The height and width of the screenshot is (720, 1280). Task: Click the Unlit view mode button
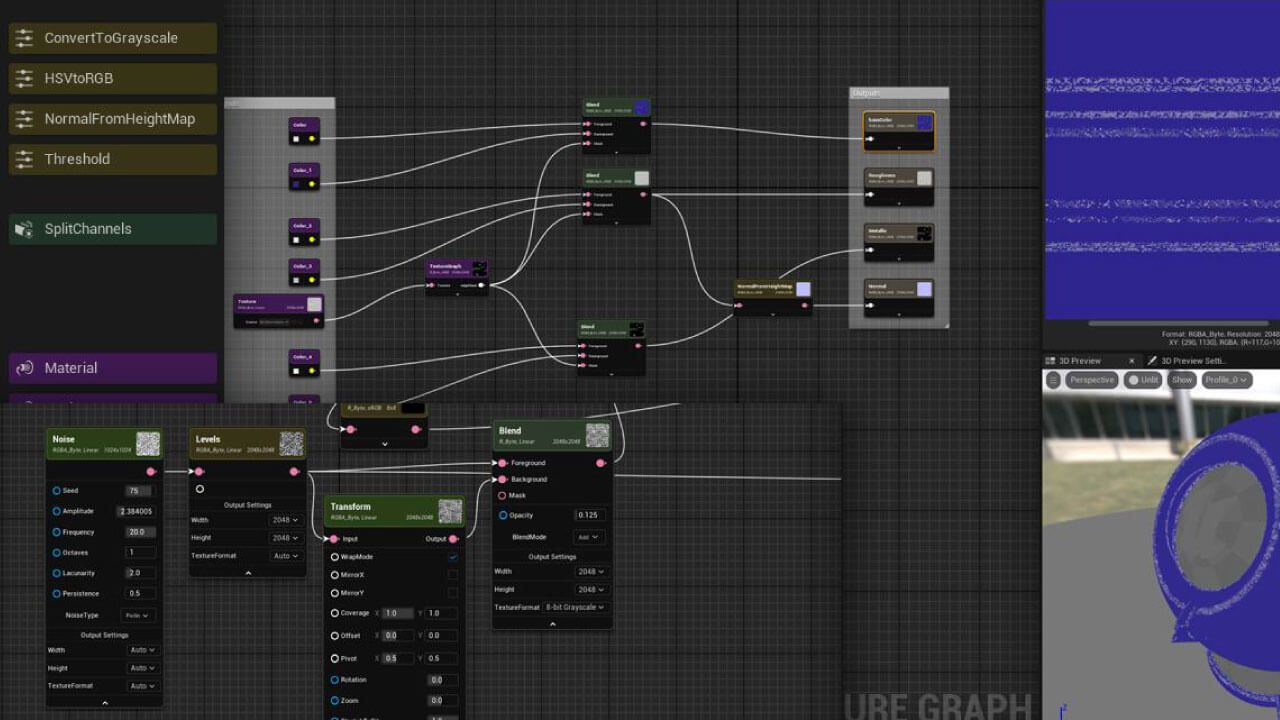[x=1143, y=380]
